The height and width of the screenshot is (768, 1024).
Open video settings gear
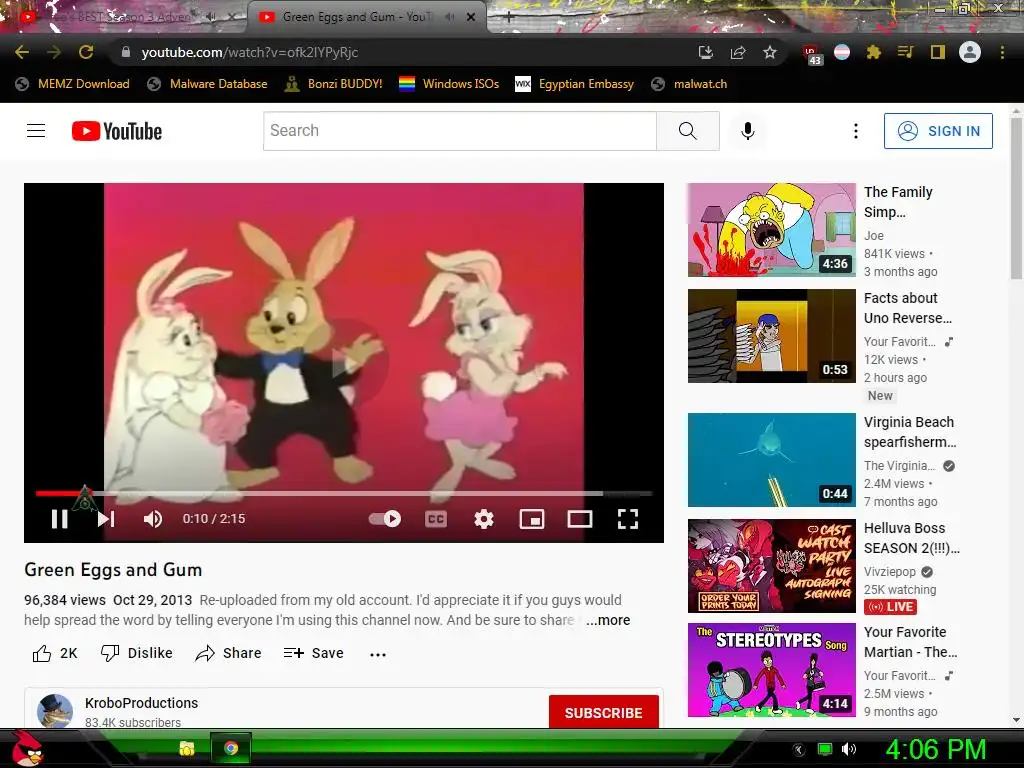point(483,519)
